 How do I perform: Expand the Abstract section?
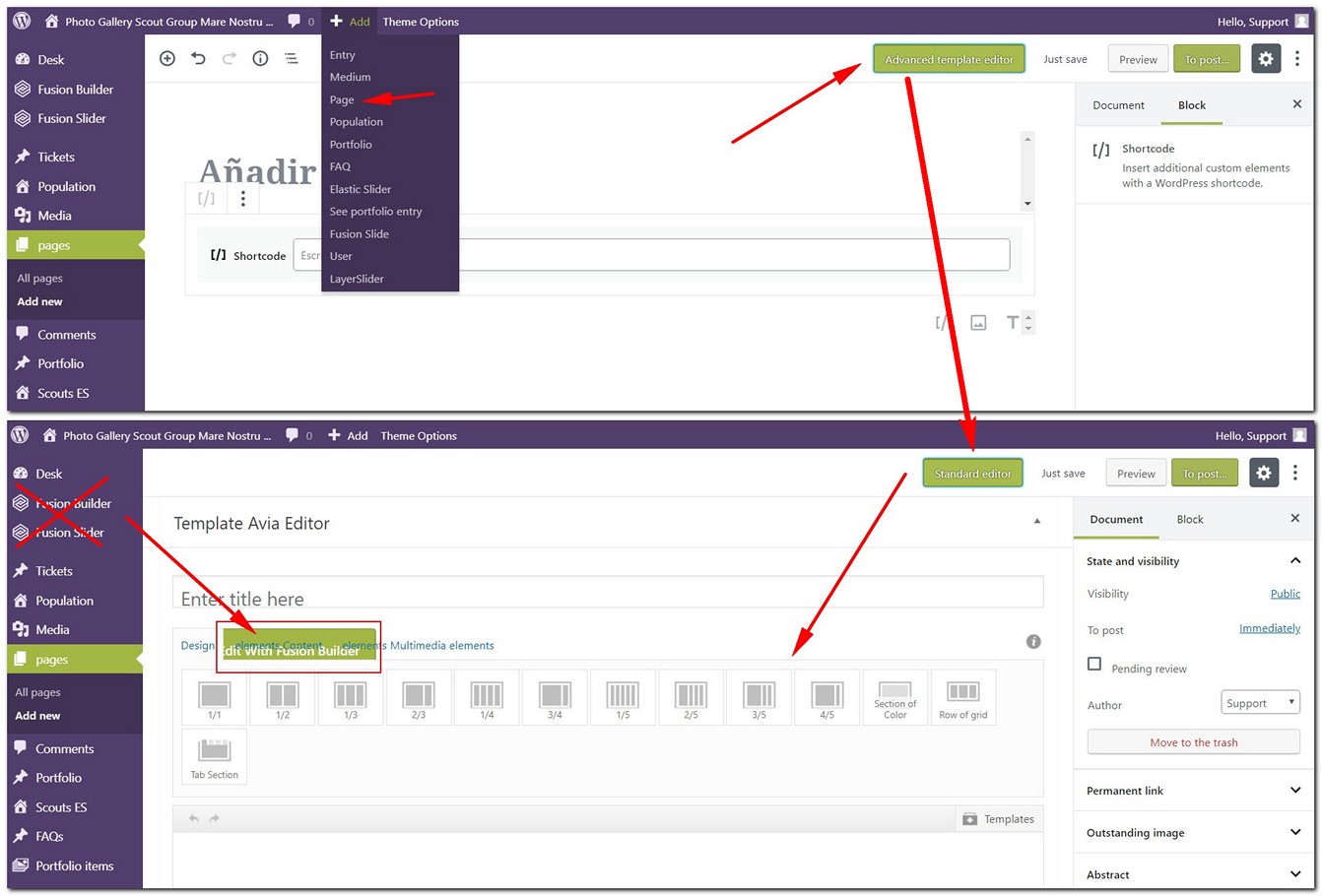coord(1295,874)
